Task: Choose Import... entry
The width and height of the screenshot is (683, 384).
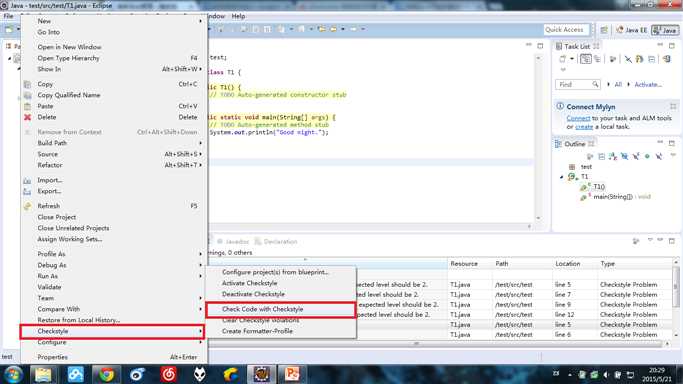Action: pyautogui.click(x=114, y=180)
